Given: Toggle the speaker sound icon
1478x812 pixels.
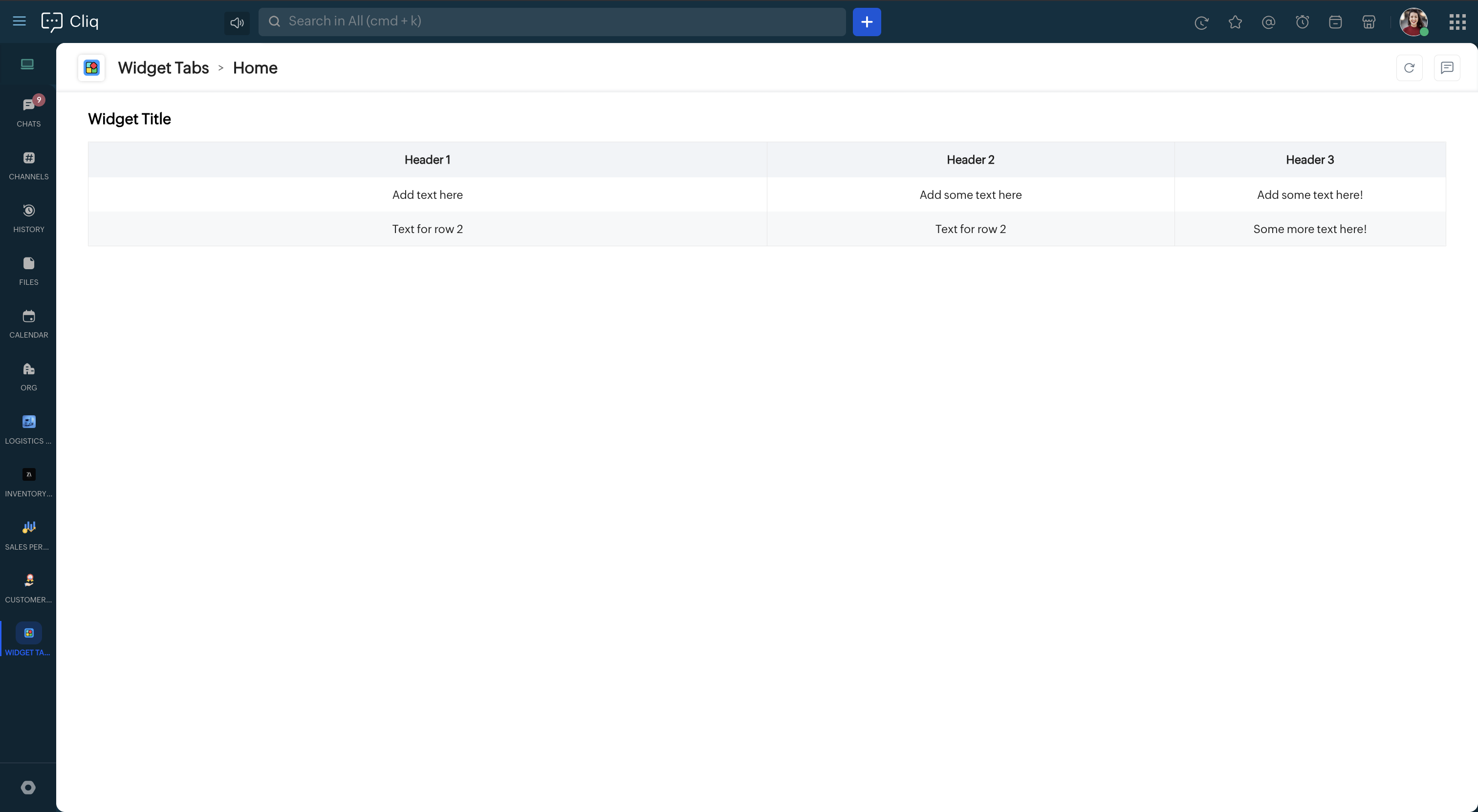Looking at the screenshot, I should pos(237,22).
